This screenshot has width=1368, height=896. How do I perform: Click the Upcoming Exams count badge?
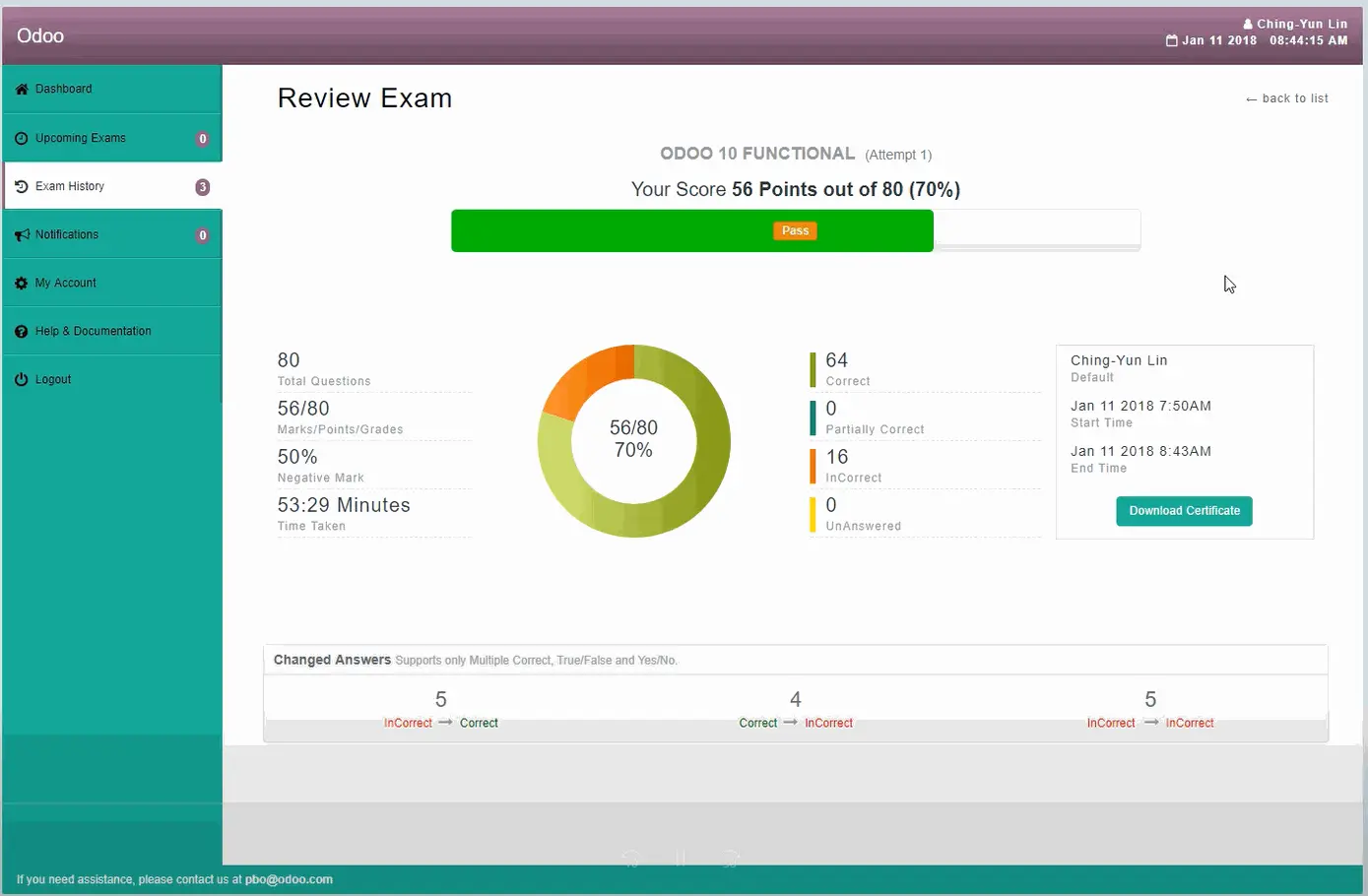coord(203,139)
